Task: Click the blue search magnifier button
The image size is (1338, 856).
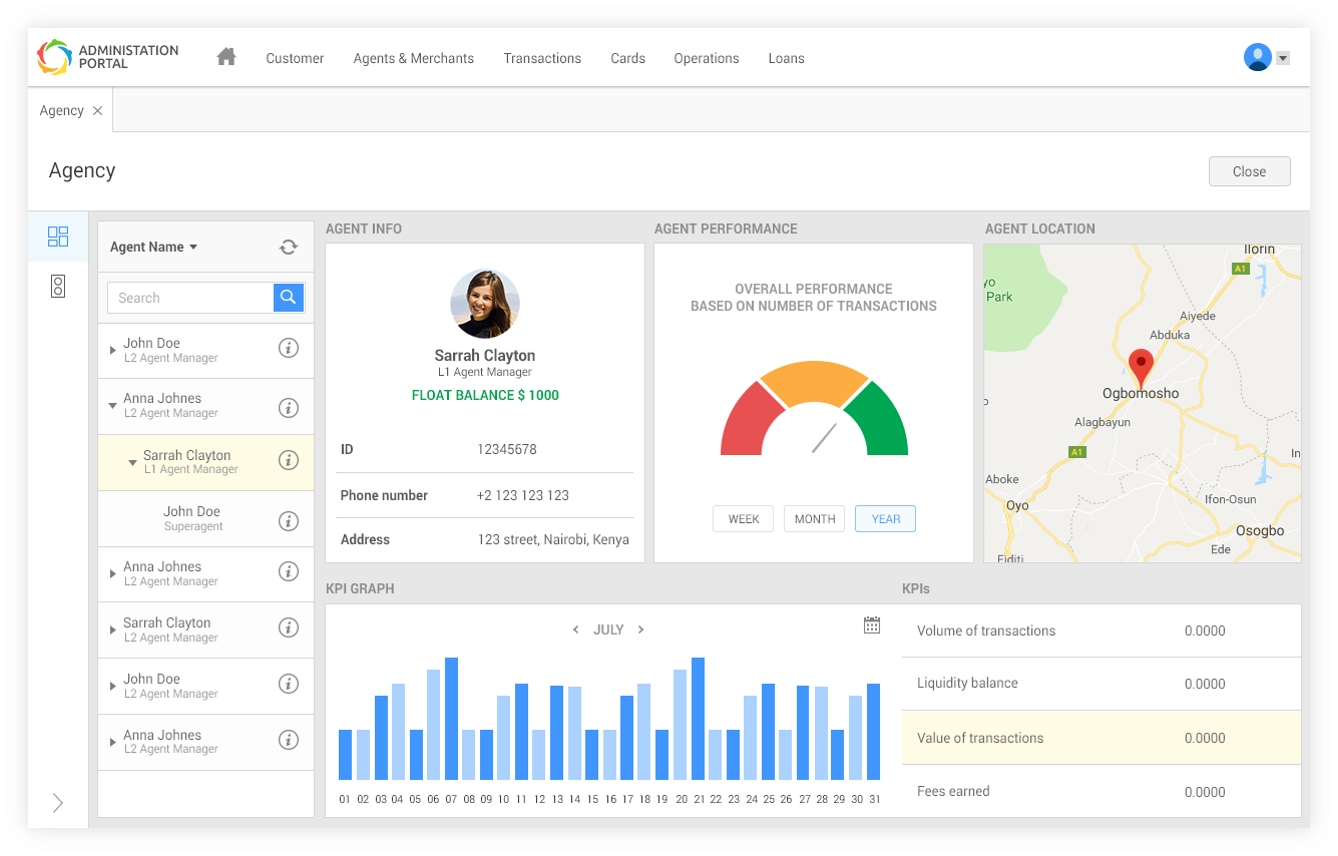Action: 288,297
